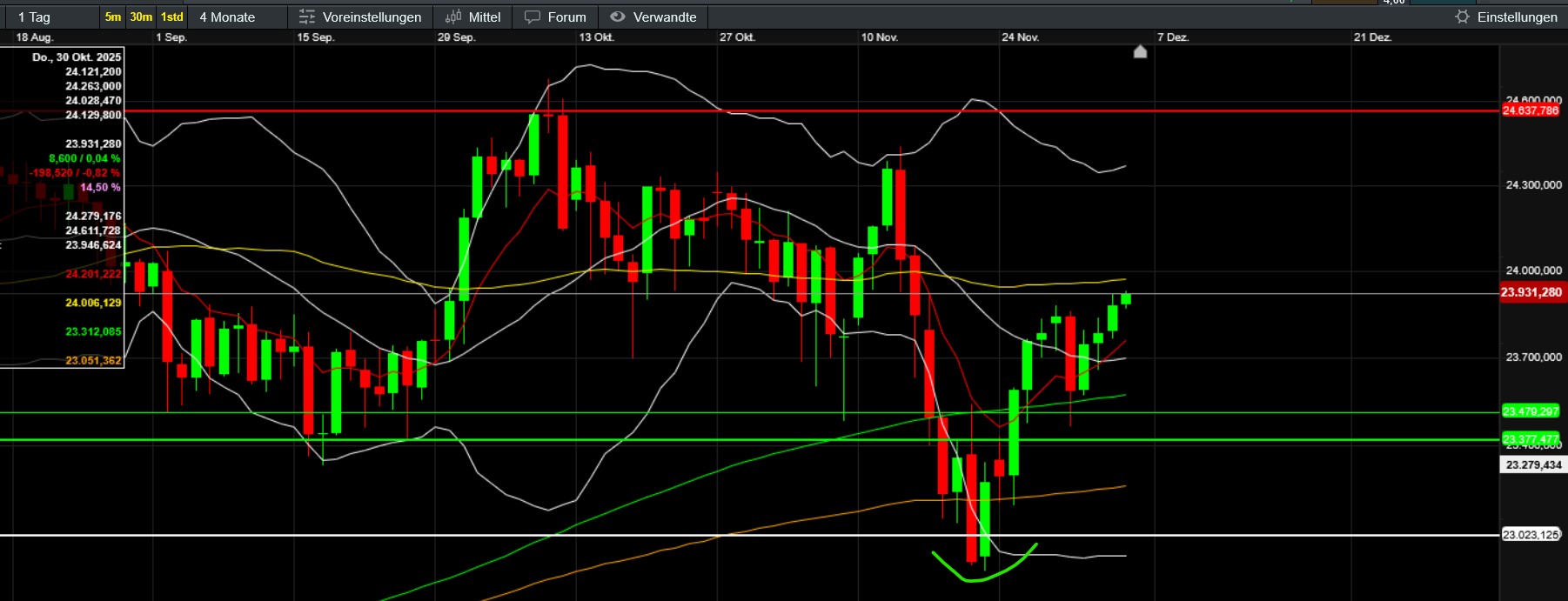Click the gray house-shaped marker below the date axis
Screen dimensions: 1568x601
pyautogui.click(x=1140, y=51)
